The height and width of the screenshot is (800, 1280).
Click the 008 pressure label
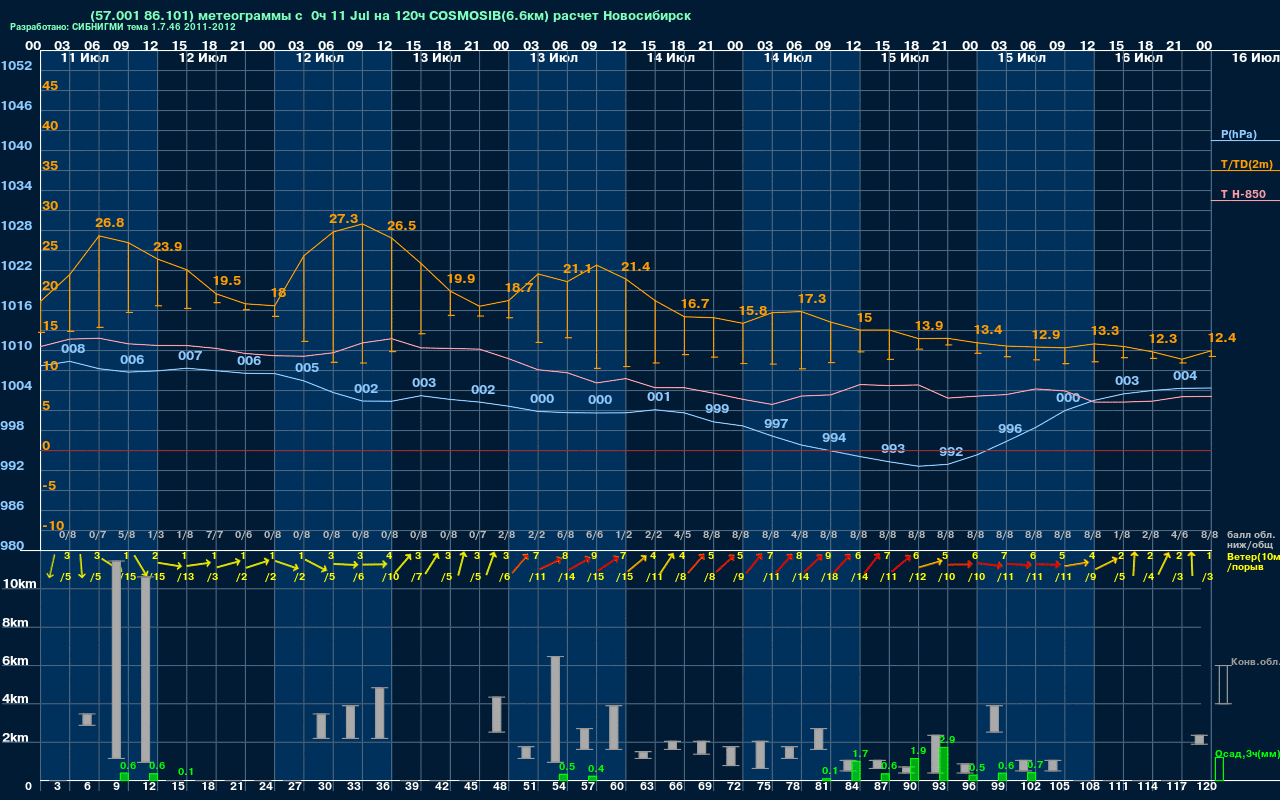coord(73,348)
